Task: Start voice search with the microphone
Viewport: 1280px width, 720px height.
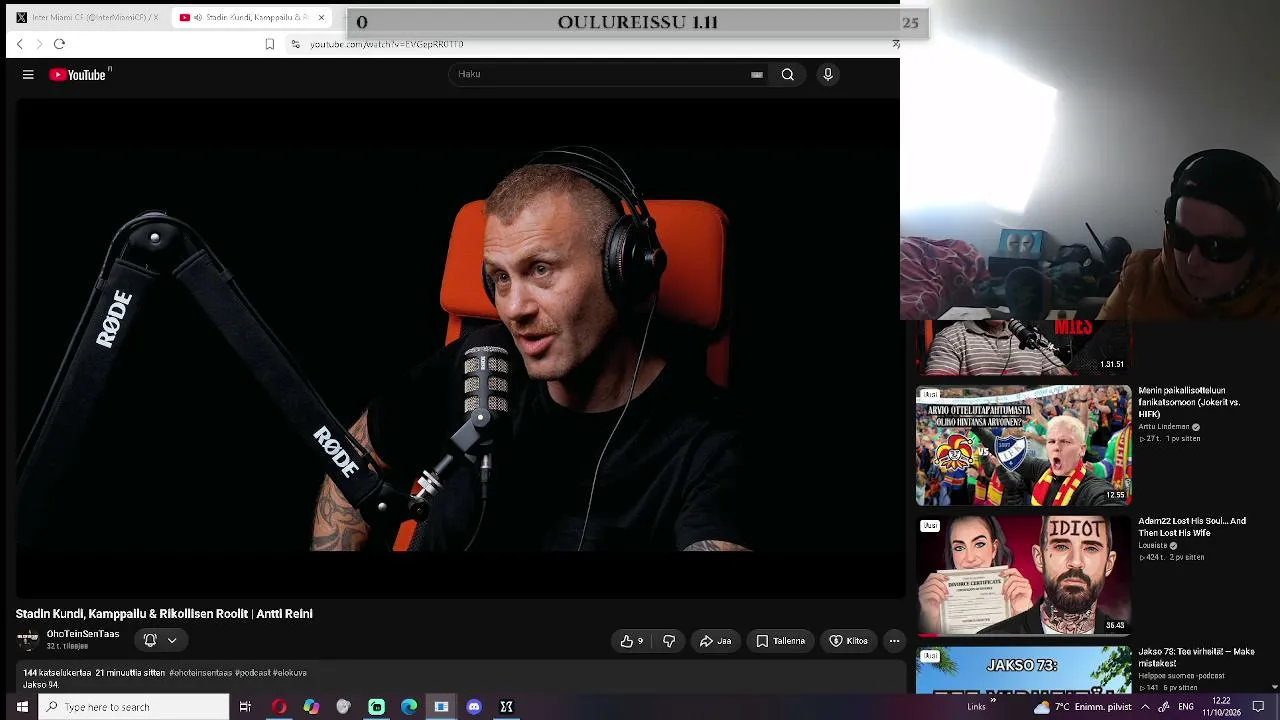Action: click(828, 74)
